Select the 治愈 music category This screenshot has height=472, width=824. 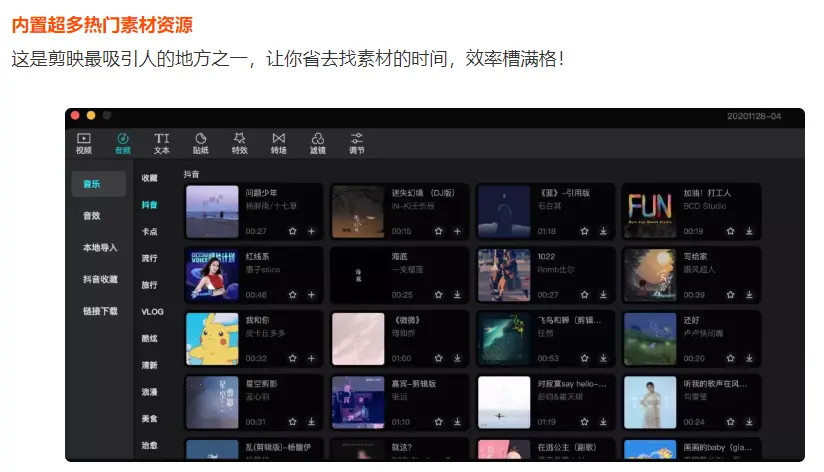click(x=149, y=445)
